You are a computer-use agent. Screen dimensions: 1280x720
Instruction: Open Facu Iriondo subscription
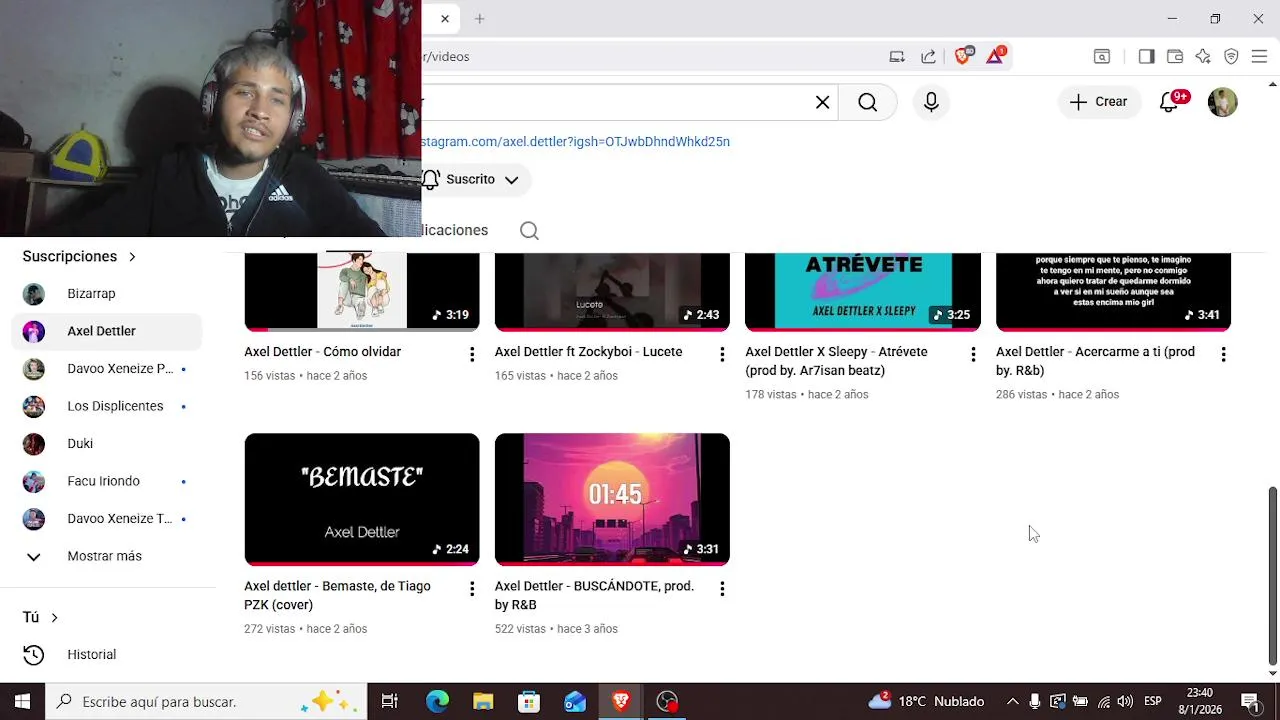point(107,481)
